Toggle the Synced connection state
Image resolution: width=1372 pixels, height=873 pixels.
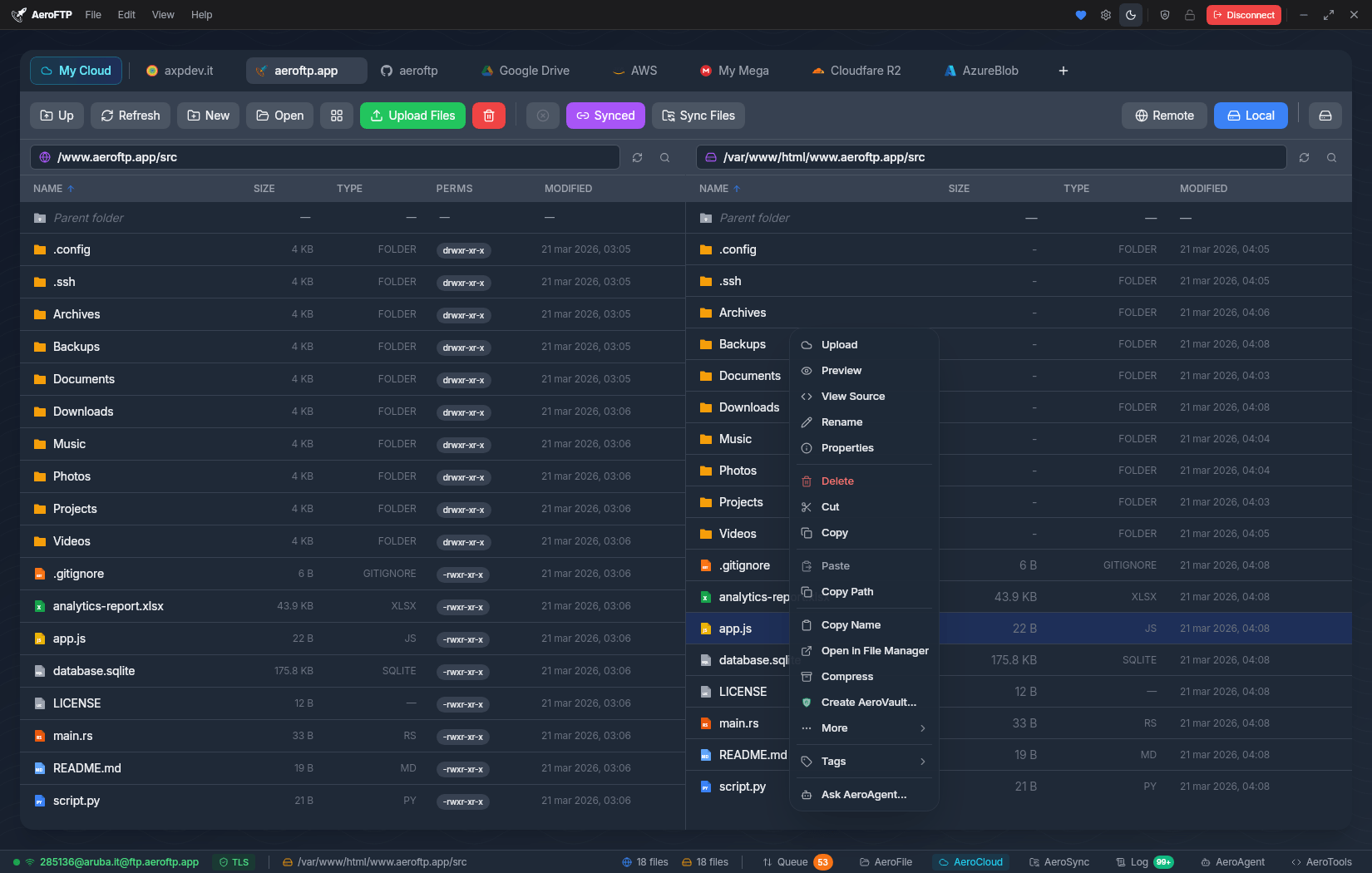point(605,116)
